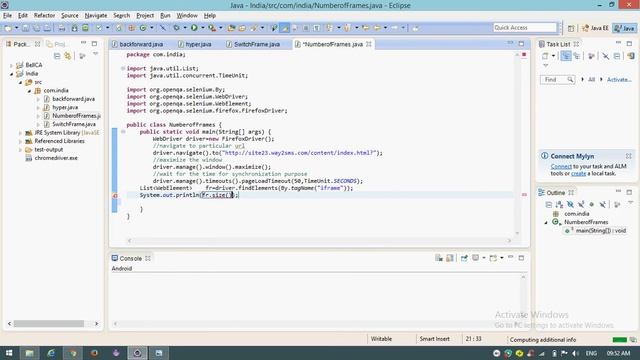This screenshot has width=640, height=360.
Task: Open Chrome from the taskbar
Action: 73,353
